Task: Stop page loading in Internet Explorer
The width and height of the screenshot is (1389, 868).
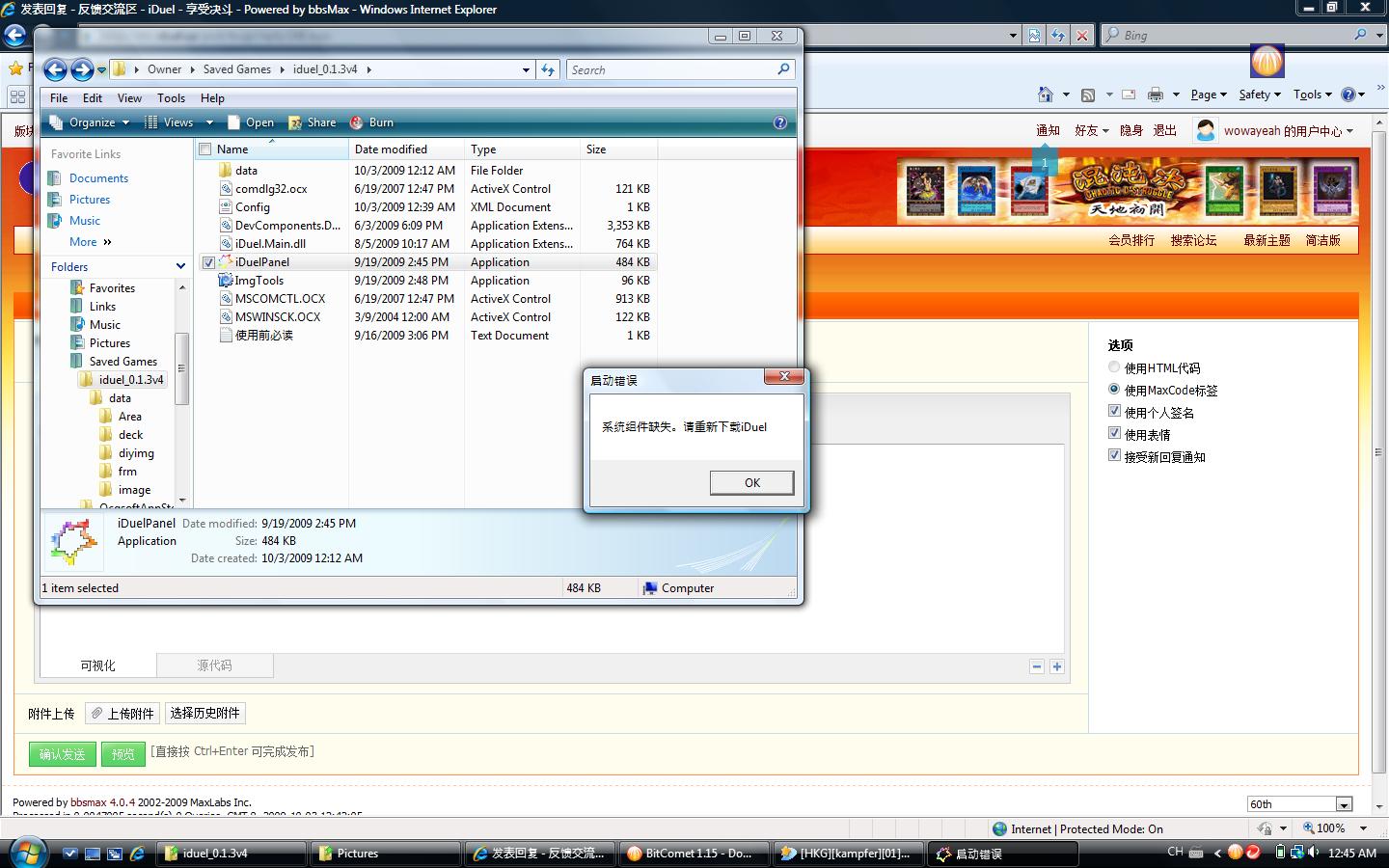Action: point(1082,35)
